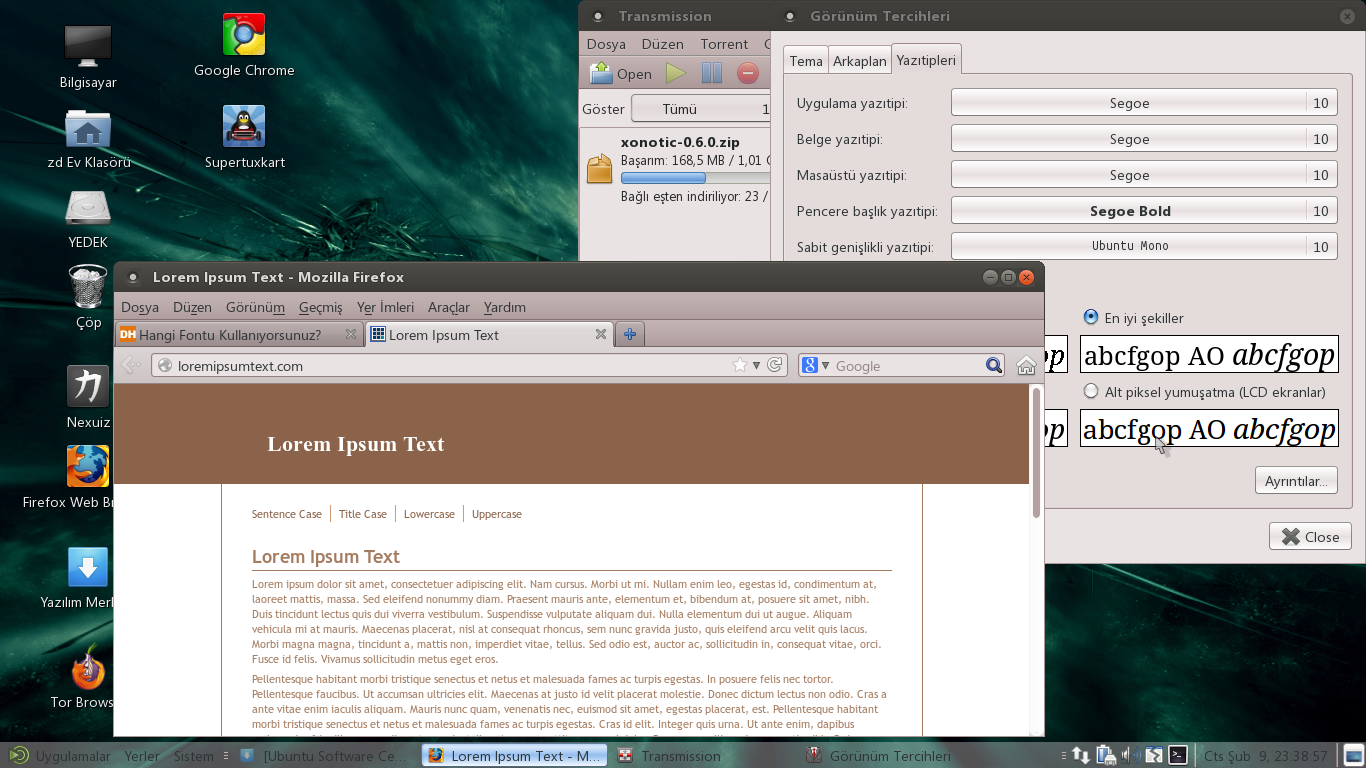Open the network indicator in the system tray
Image resolution: width=1366 pixels, height=768 pixels.
click(x=1081, y=755)
